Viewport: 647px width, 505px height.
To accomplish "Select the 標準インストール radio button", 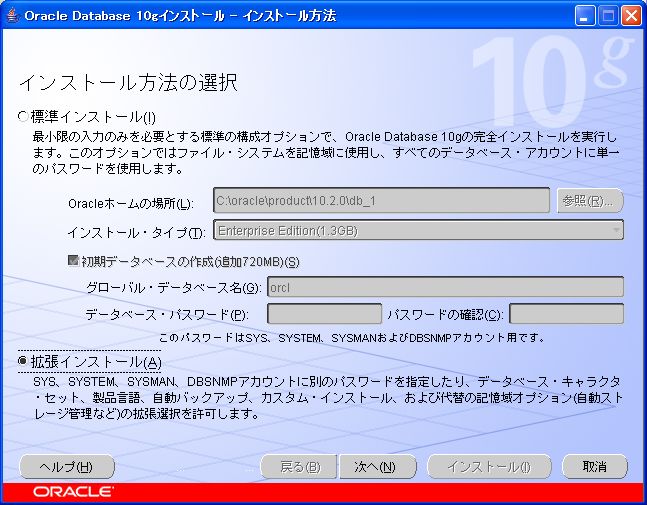I will (23, 117).
